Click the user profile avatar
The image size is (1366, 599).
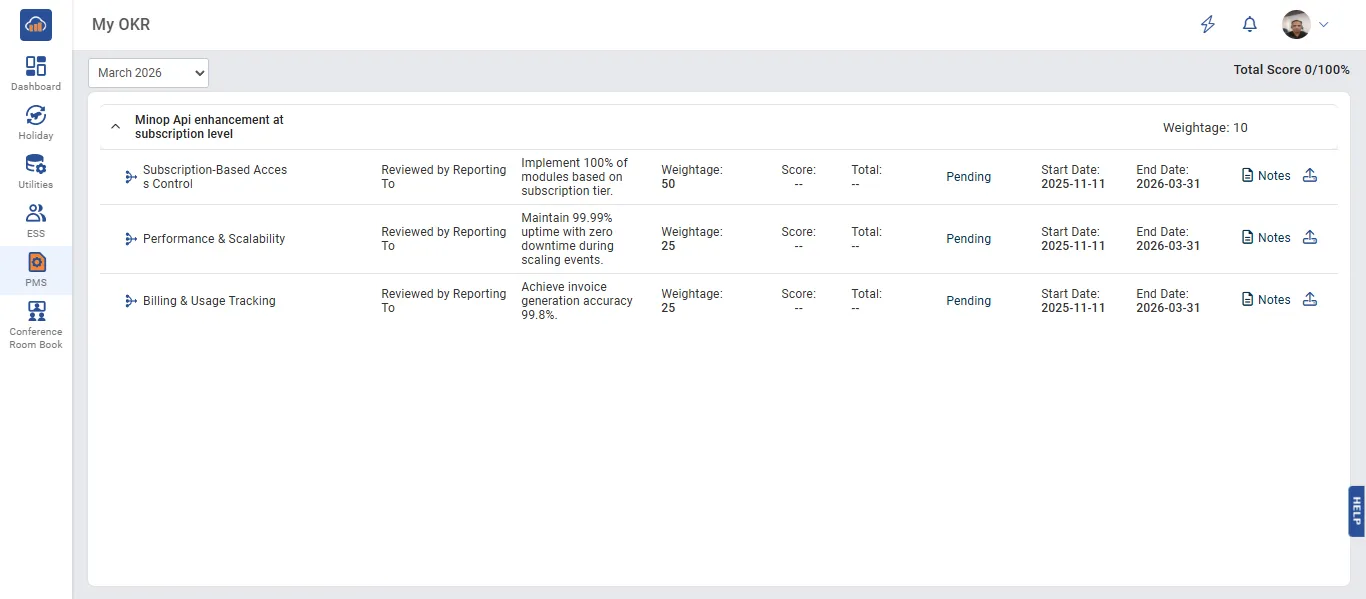(x=1296, y=24)
